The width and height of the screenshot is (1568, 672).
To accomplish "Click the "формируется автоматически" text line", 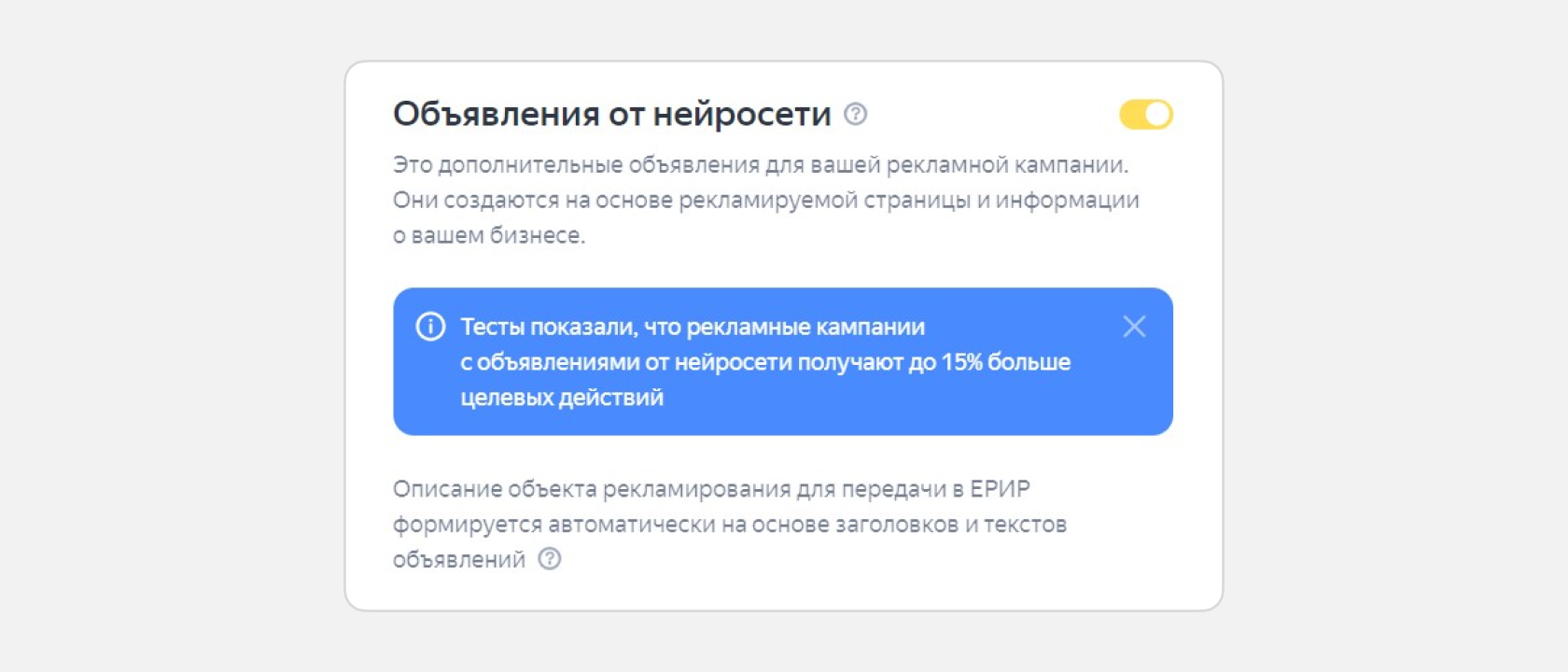I will [554, 525].
